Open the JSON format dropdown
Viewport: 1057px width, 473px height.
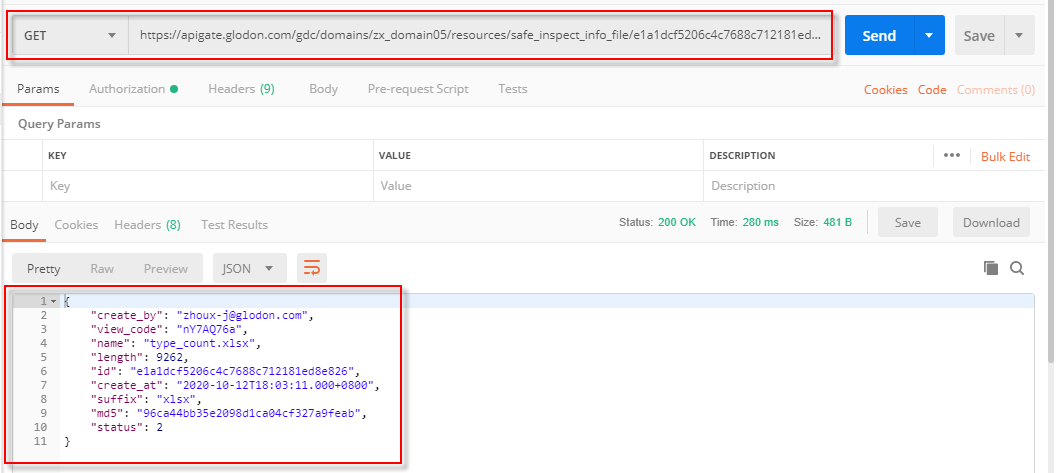249,268
